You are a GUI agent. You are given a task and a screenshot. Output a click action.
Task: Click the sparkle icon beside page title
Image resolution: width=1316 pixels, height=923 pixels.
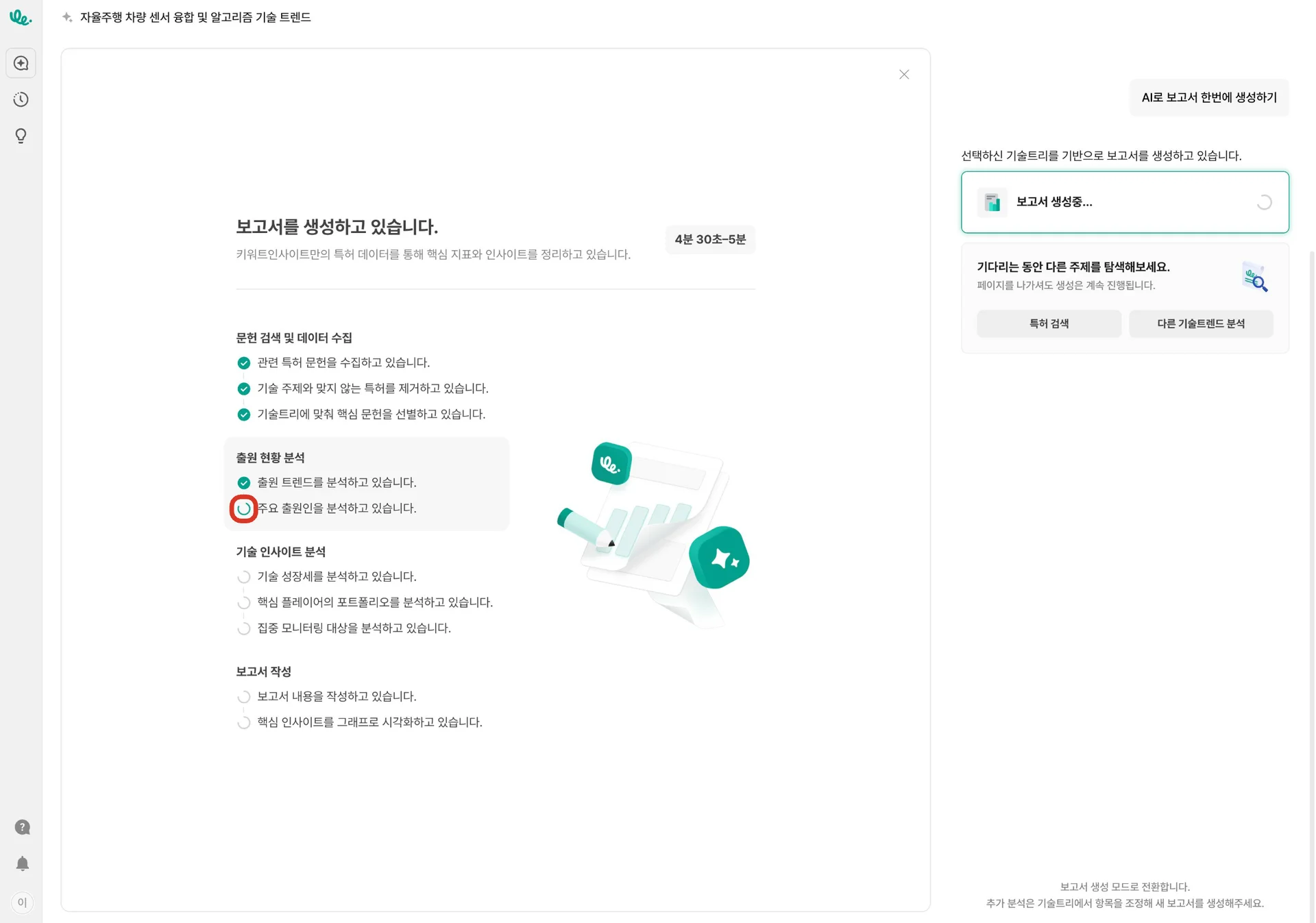click(x=67, y=17)
